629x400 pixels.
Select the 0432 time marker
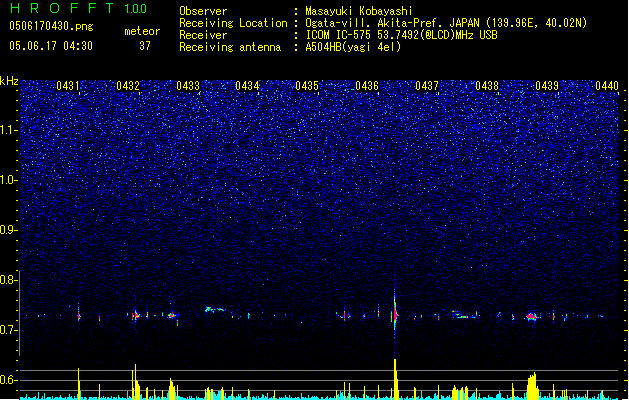click(128, 86)
